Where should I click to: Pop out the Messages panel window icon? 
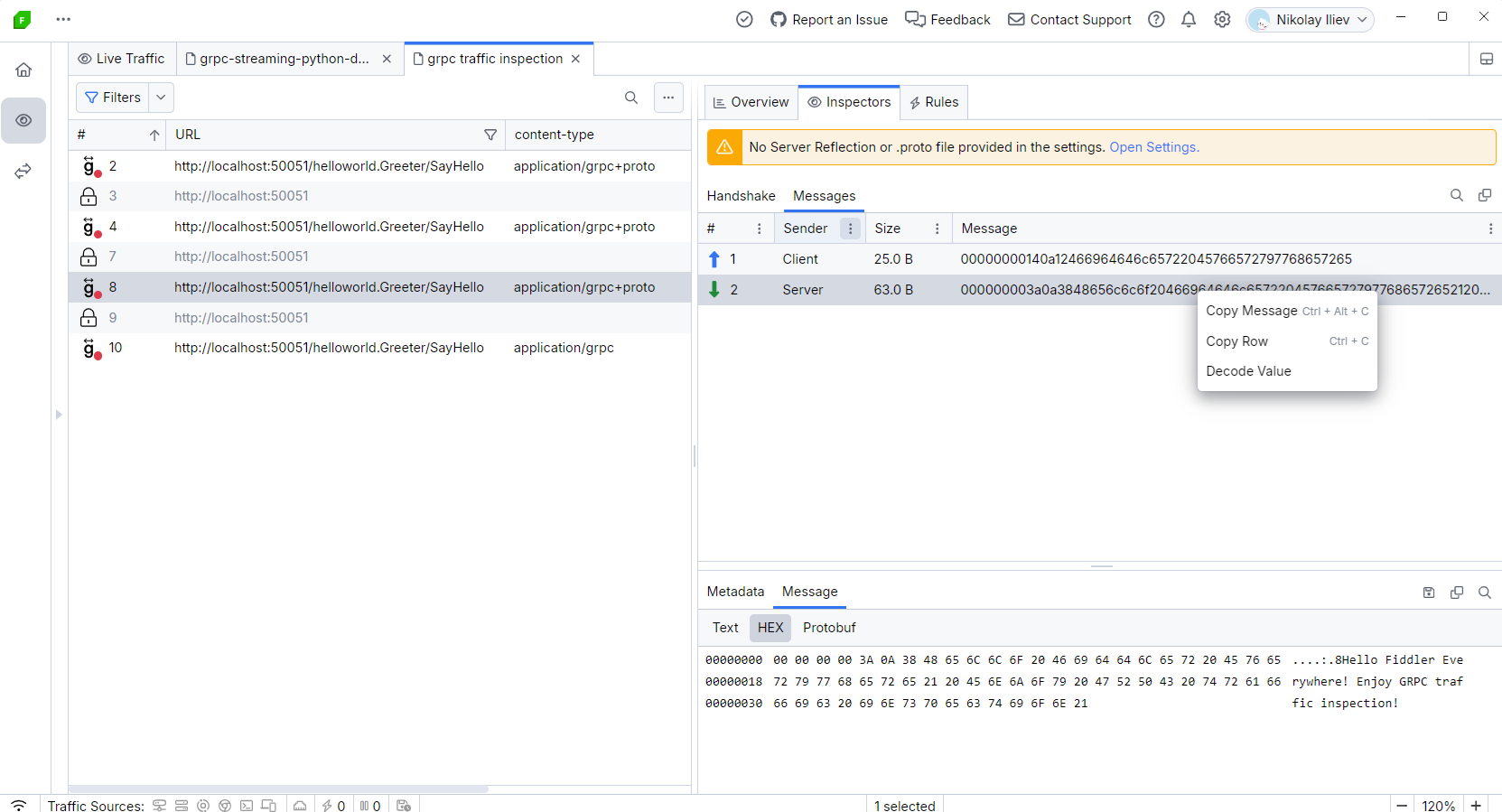(x=1484, y=195)
